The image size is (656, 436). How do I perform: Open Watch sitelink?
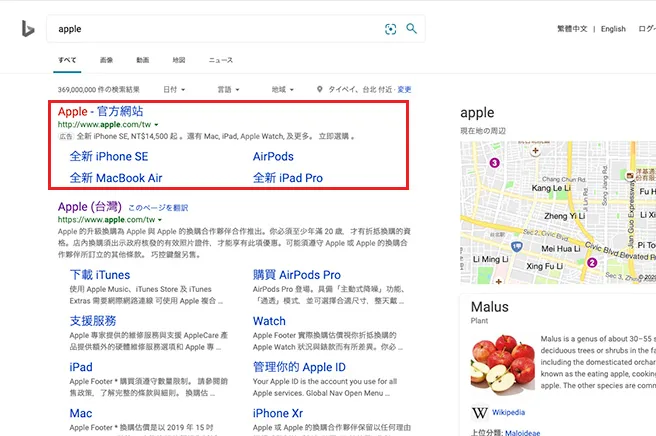pyautogui.click(x=269, y=321)
